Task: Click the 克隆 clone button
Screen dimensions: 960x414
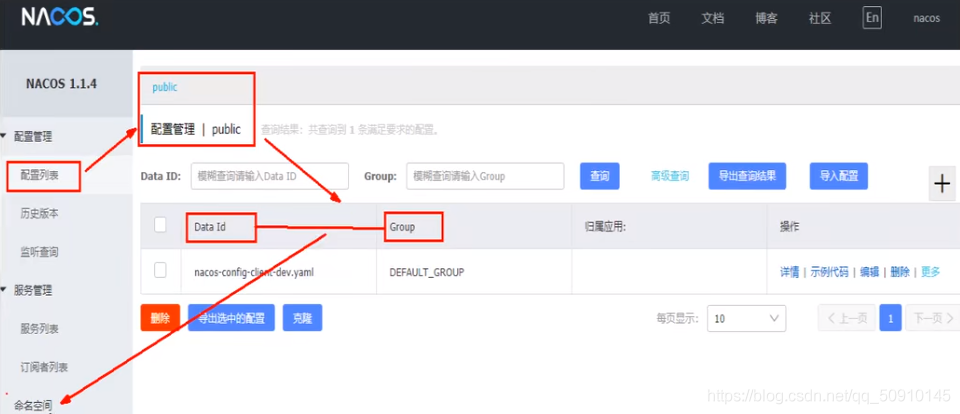Action: point(302,318)
